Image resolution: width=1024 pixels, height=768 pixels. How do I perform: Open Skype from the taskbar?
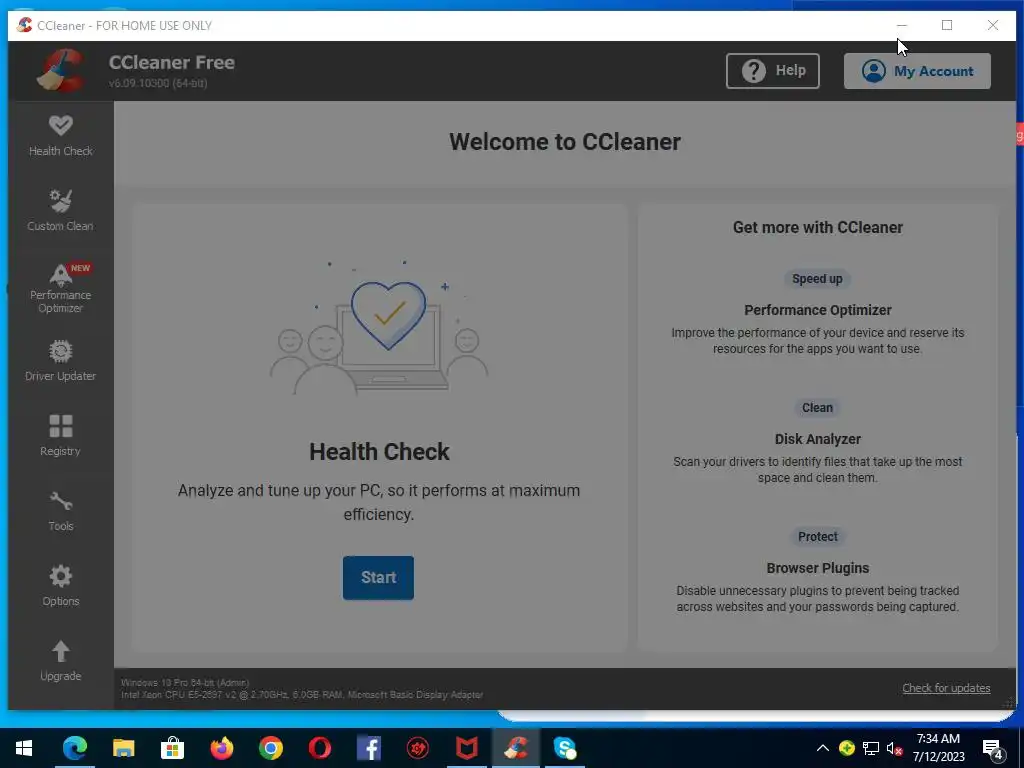pyautogui.click(x=564, y=748)
